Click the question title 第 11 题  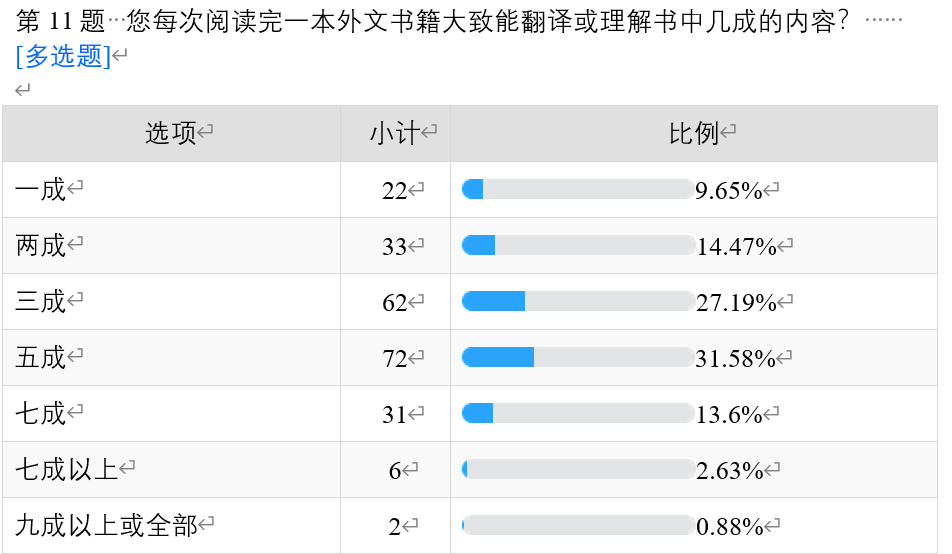point(58,23)
